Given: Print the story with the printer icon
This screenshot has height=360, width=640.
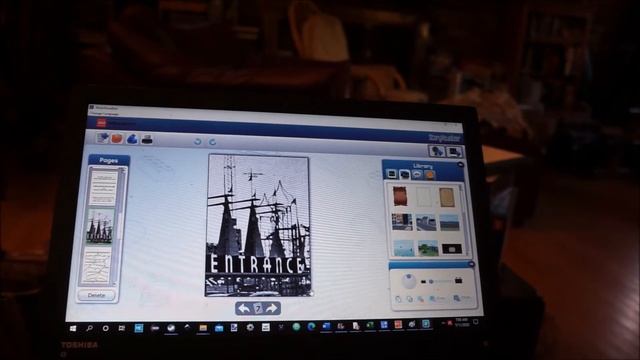Looking at the screenshot, I should 147,140.
